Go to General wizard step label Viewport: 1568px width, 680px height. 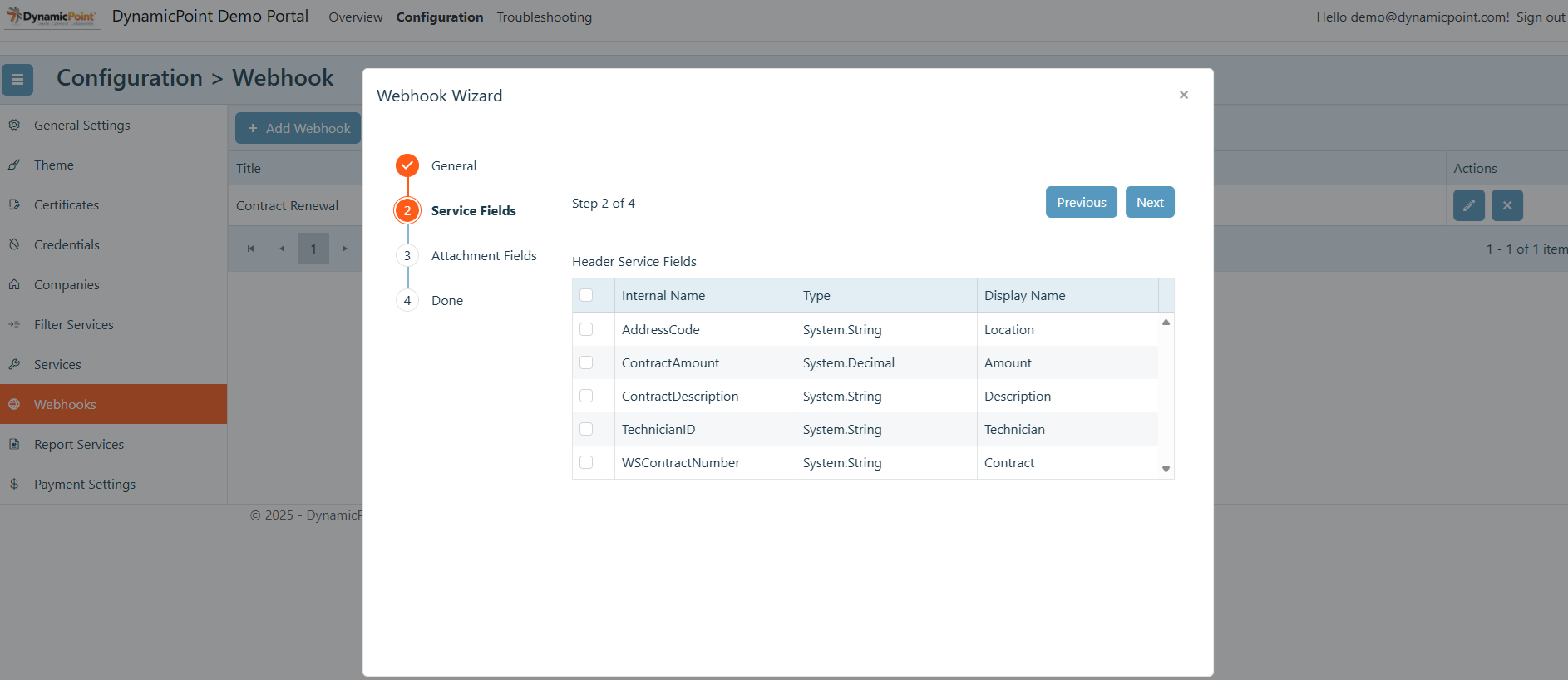tap(454, 165)
